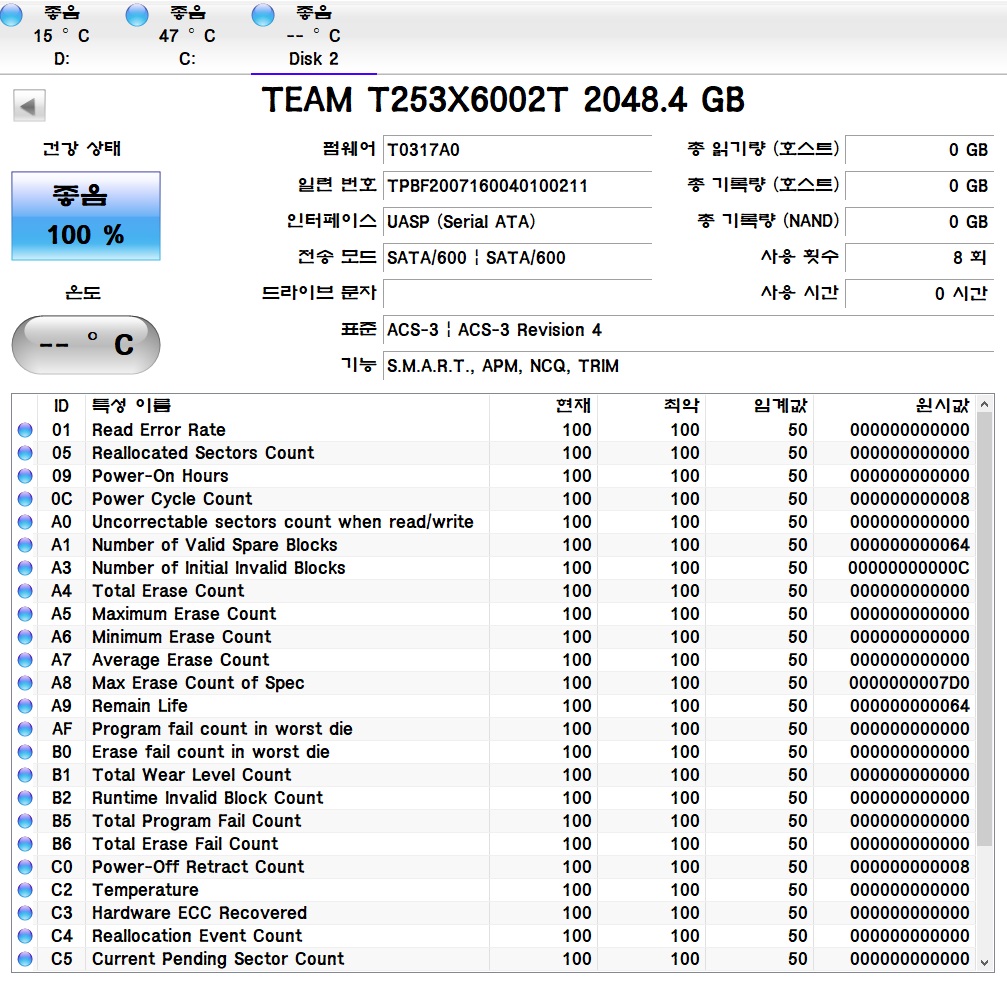This screenshot has height=985, width=1007.
Task: Click the status dot for Number of Valid Spare Blocks
Action: point(25,545)
